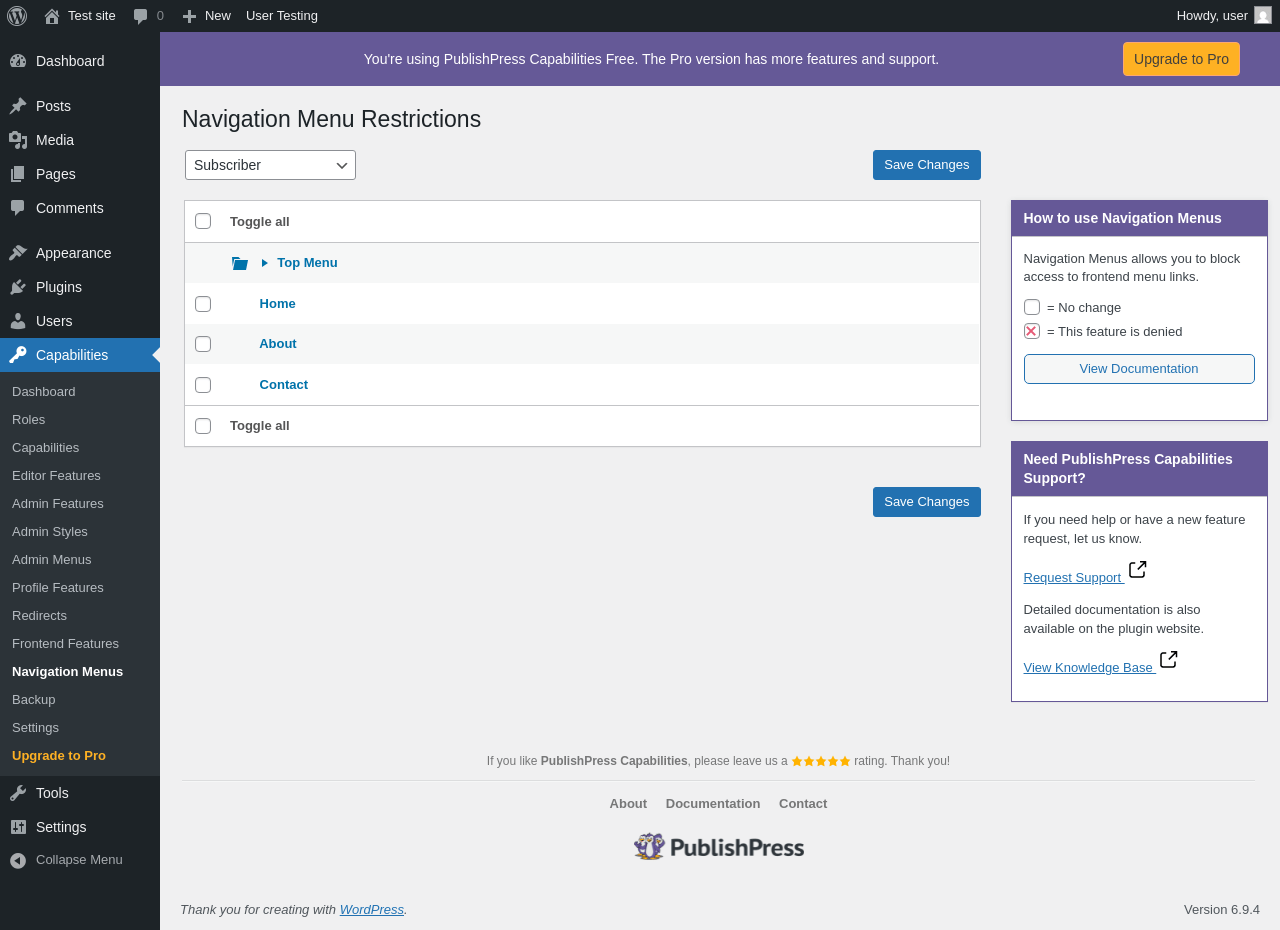Viewport: 1280px width, 930px height.
Task: Click the five-star rating icons
Action: click(821, 761)
